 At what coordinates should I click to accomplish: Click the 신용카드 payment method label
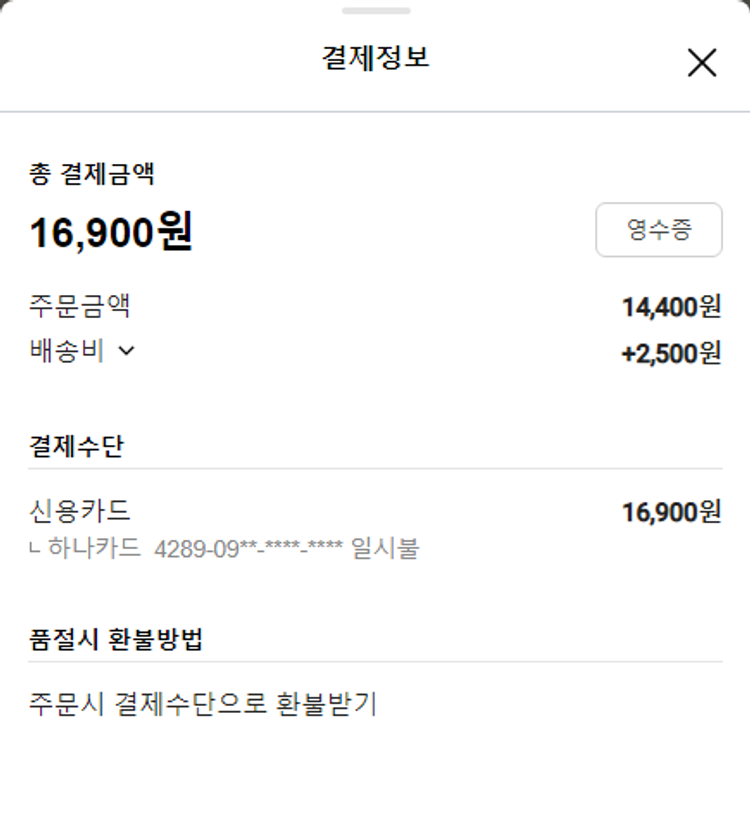coord(80,511)
